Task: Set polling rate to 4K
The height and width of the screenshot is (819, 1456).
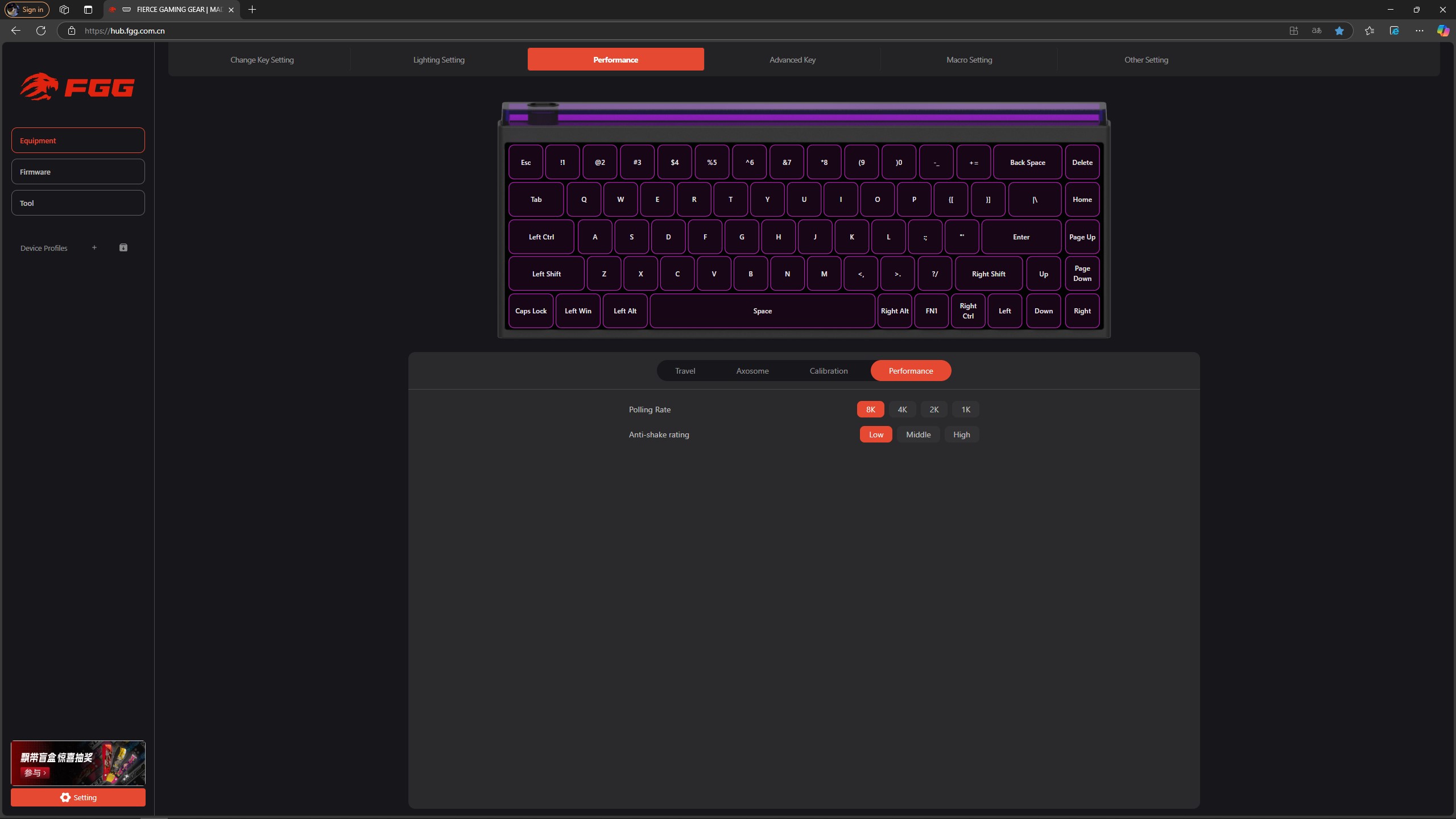Action: [902, 409]
